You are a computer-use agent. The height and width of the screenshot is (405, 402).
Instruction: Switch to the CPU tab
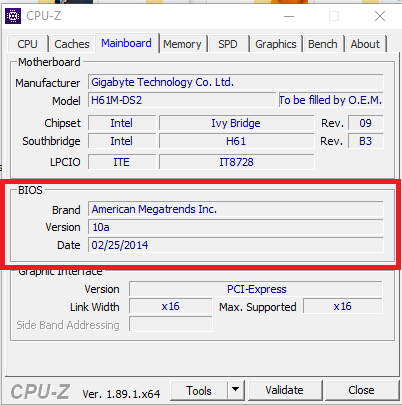(x=27, y=44)
